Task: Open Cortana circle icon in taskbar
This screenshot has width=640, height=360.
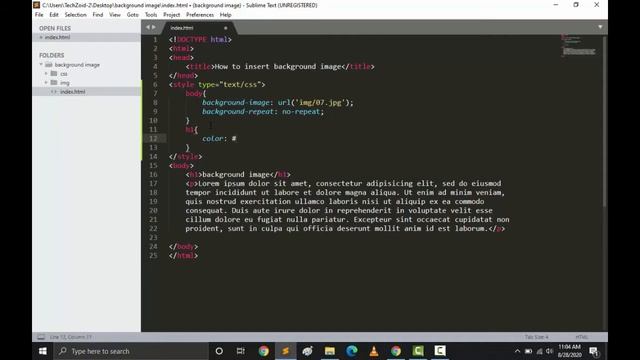Action: [x=219, y=351]
